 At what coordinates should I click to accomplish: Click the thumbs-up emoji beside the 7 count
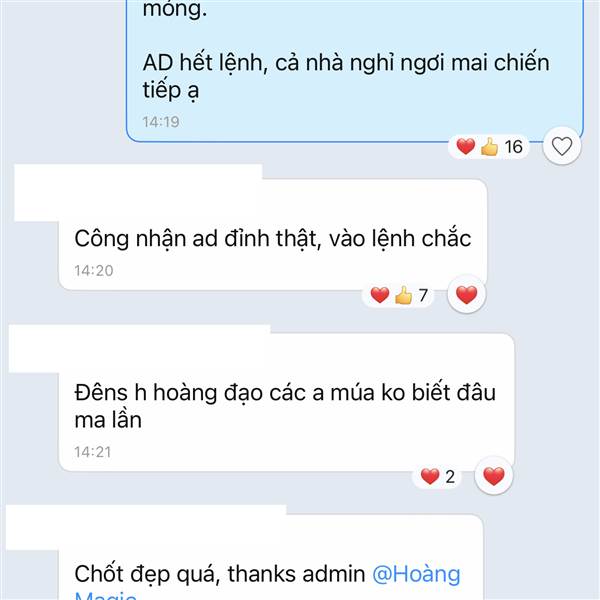[x=403, y=295]
